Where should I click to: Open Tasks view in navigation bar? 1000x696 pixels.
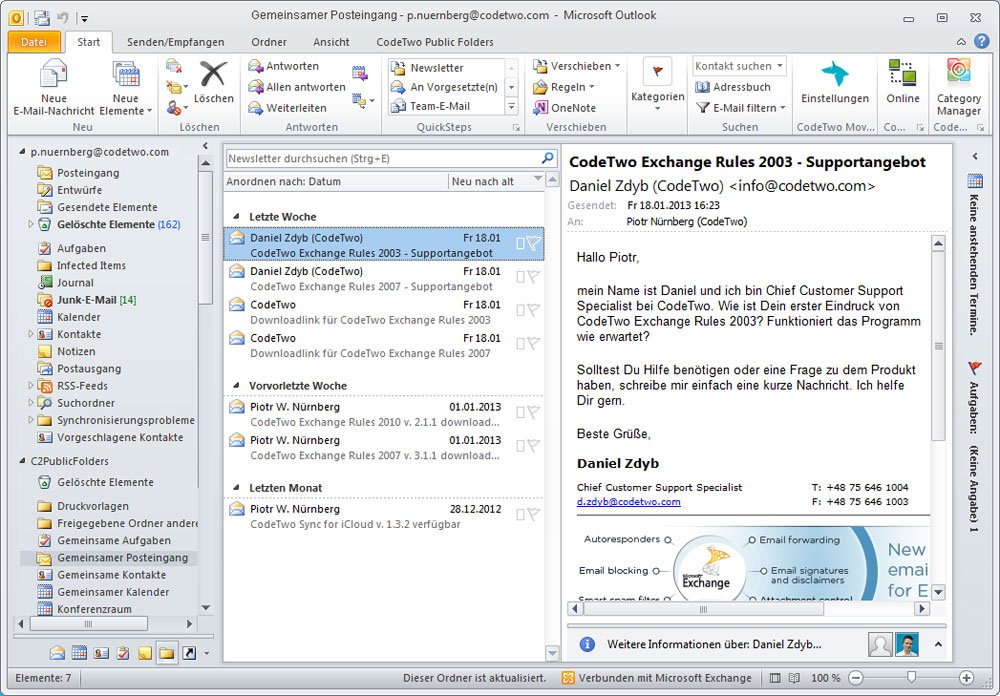pyautogui.click(x=122, y=653)
